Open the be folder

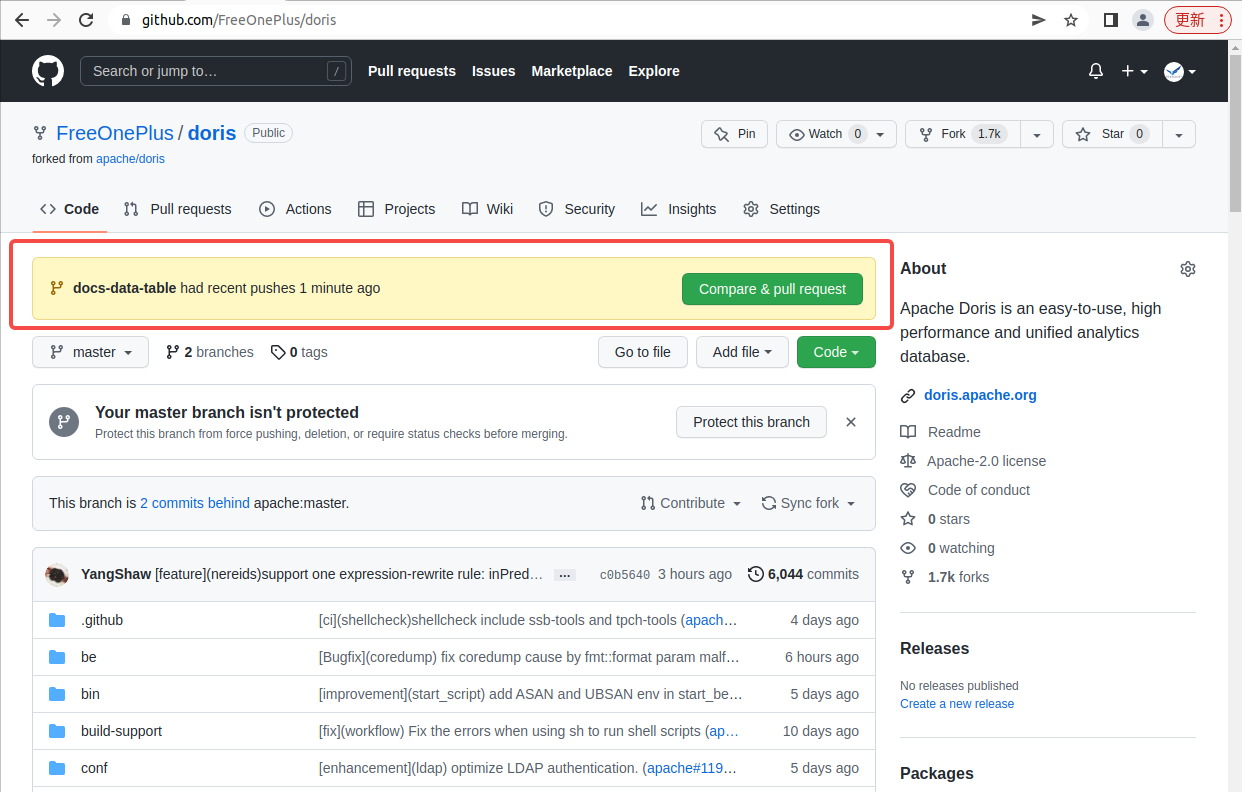point(89,657)
